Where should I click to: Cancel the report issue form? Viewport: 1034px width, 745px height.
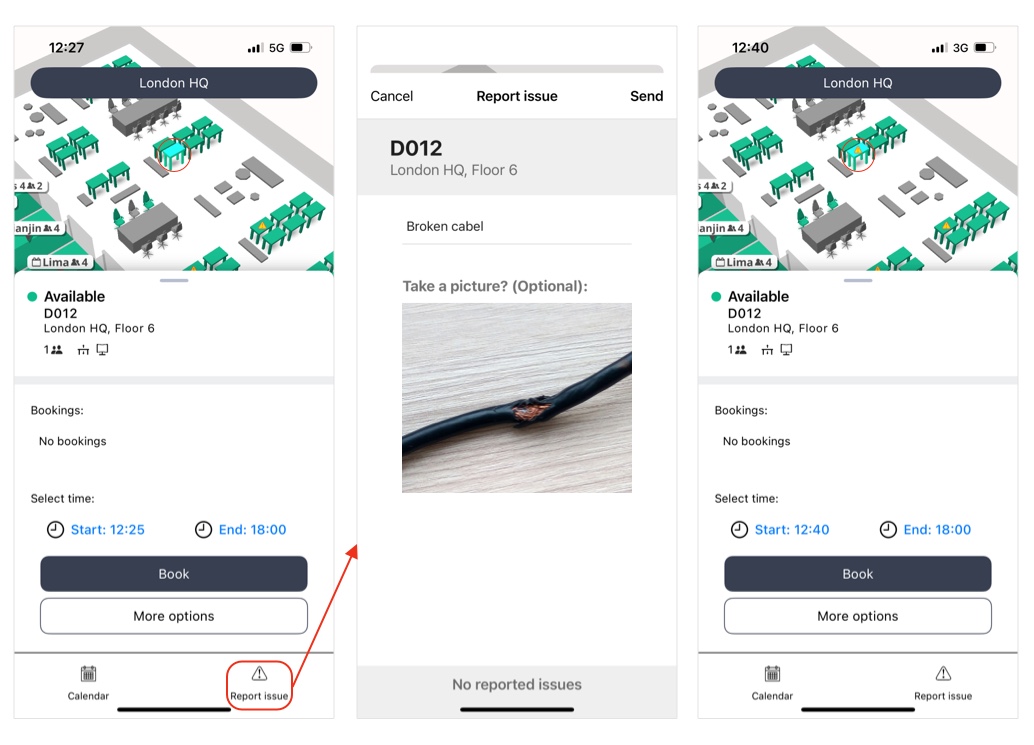pyautogui.click(x=392, y=96)
